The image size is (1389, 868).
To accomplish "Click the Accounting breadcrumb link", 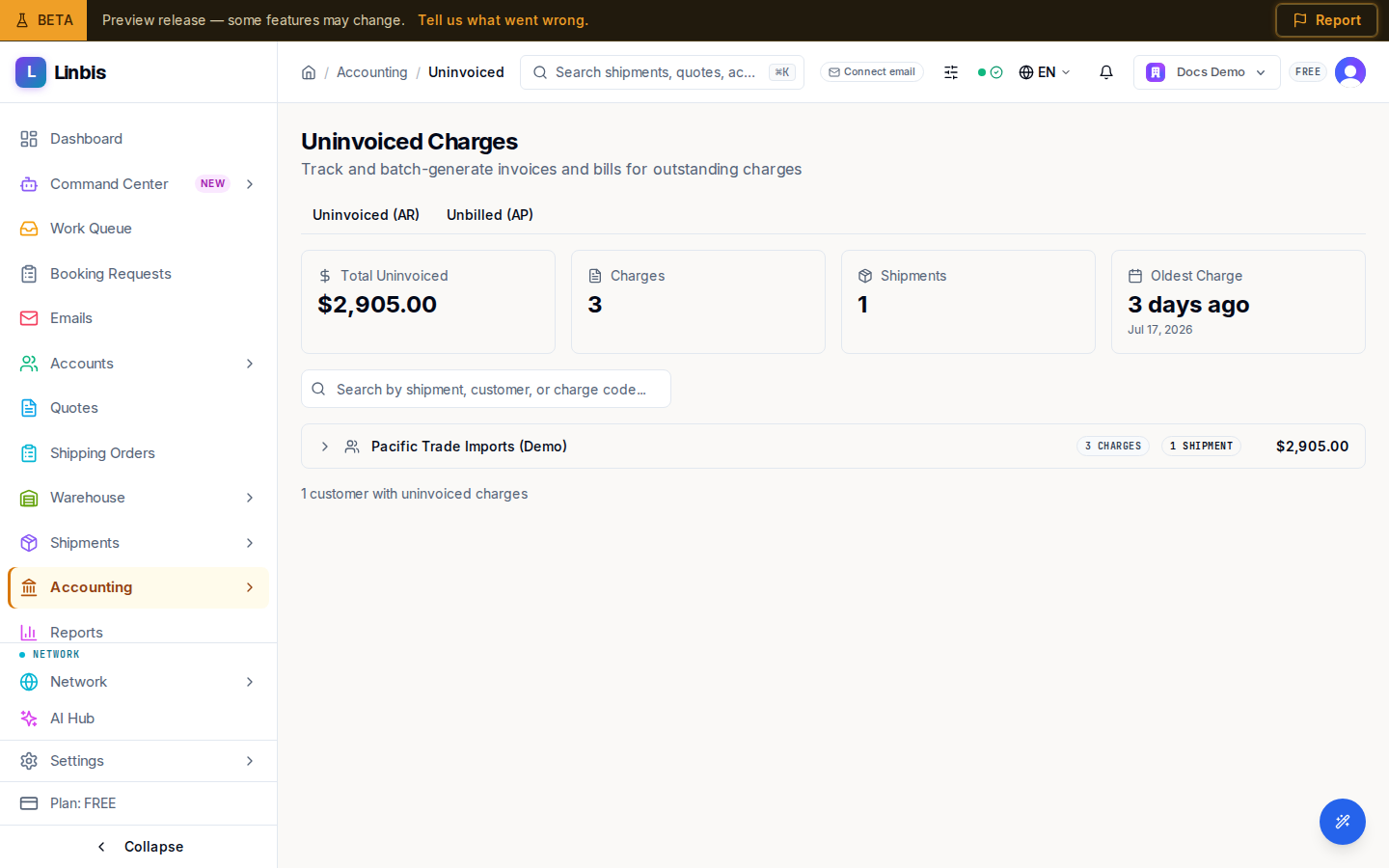I will 372,72.
